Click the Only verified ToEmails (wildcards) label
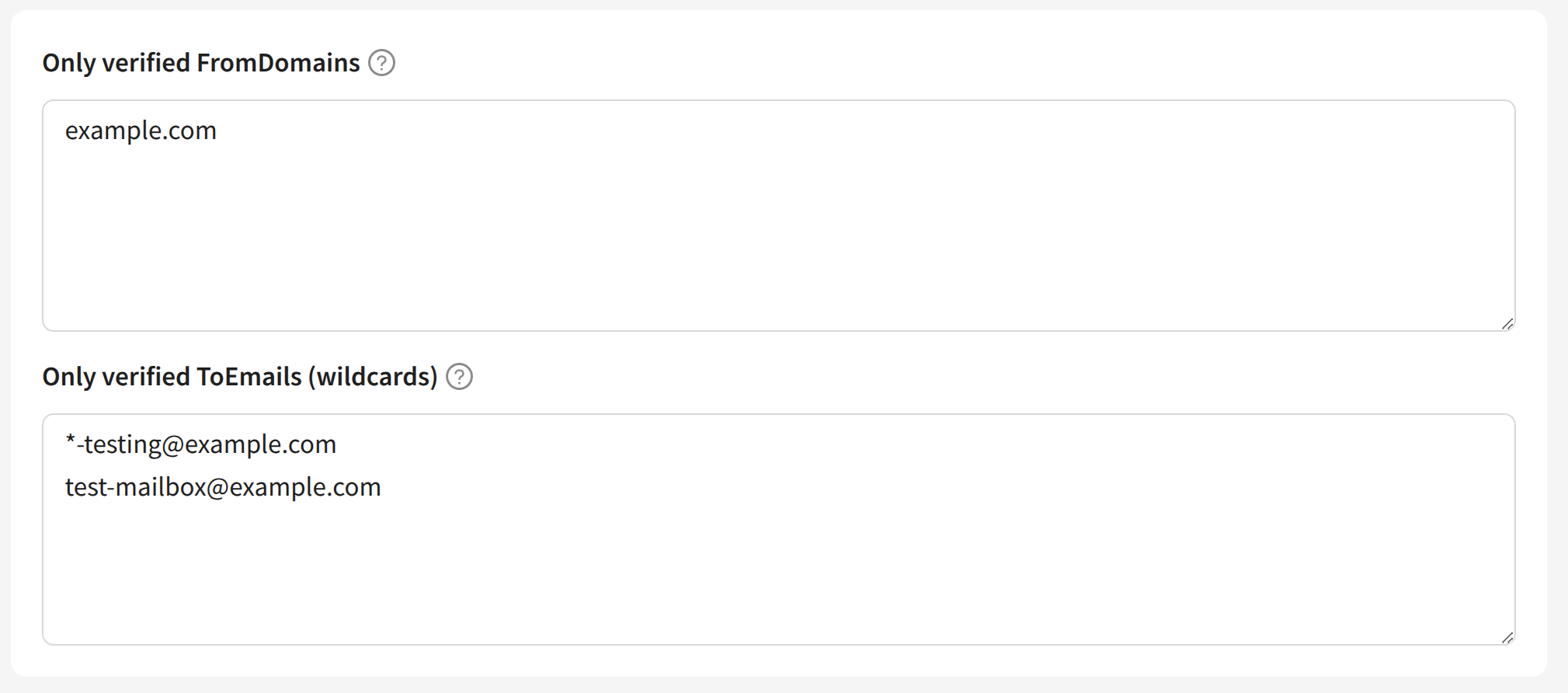This screenshot has height=693, width=1568. click(239, 377)
